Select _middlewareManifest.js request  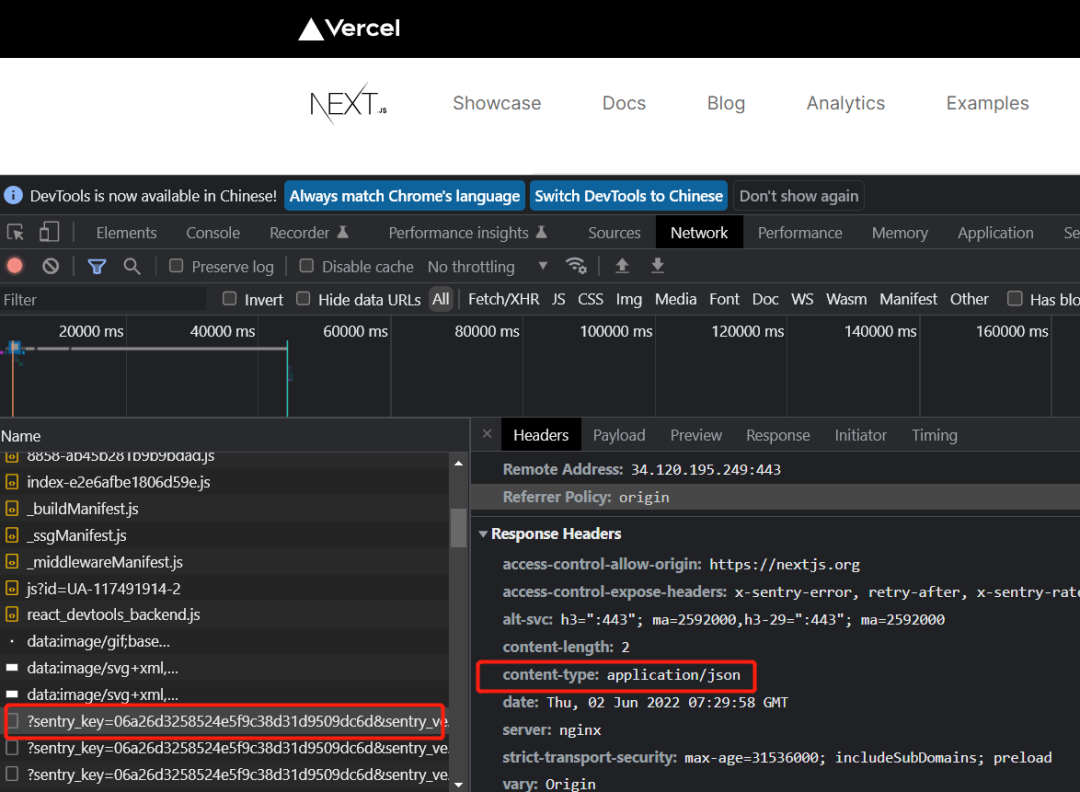pyautogui.click(x=224, y=562)
